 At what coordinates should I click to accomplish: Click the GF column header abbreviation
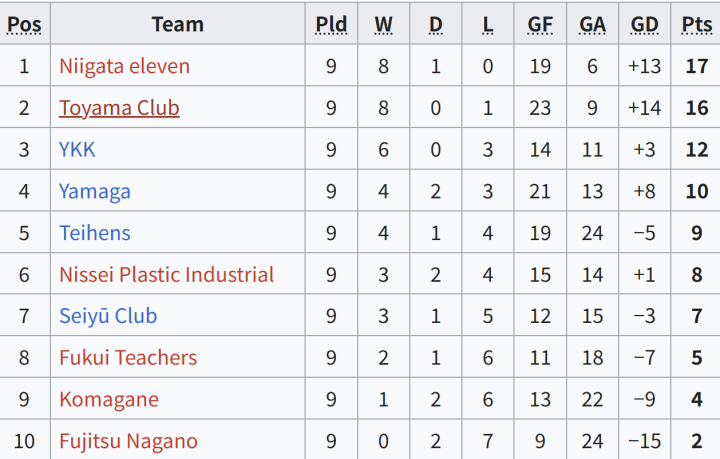(540, 24)
